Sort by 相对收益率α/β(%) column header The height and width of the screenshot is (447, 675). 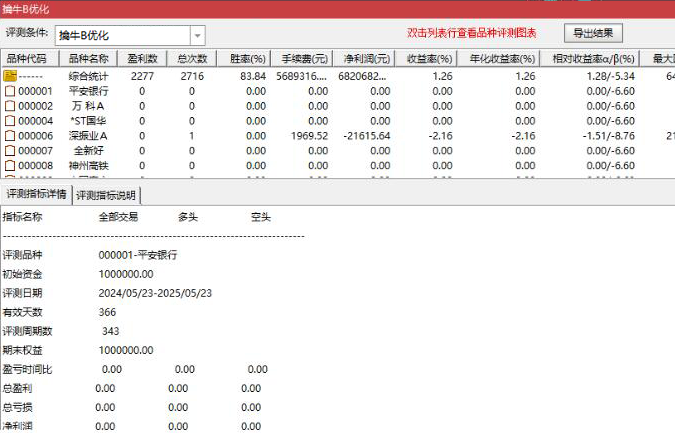click(x=590, y=59)
